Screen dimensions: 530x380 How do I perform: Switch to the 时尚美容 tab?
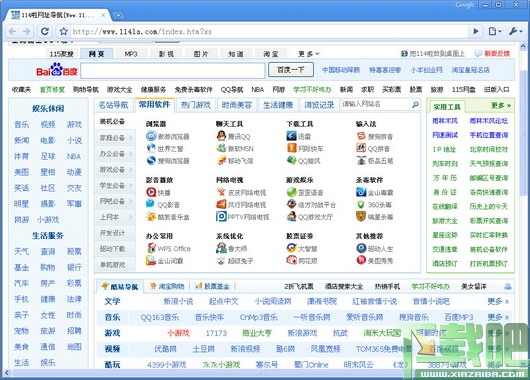(x=237, y=105)
